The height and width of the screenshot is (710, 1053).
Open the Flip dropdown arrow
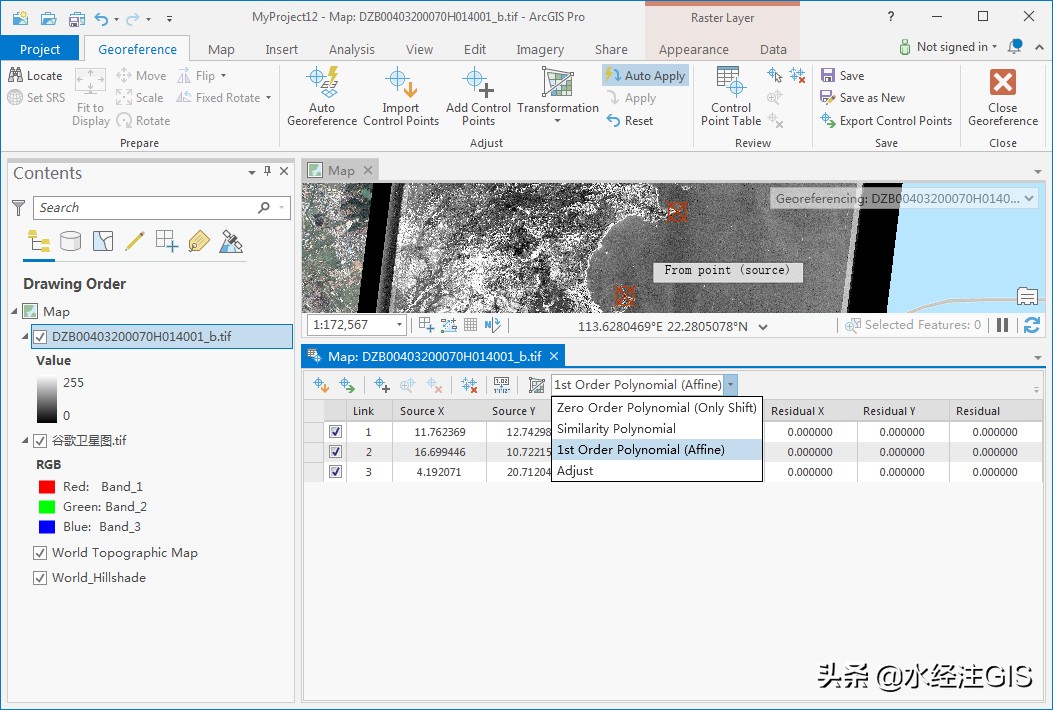tap(224, 76)
